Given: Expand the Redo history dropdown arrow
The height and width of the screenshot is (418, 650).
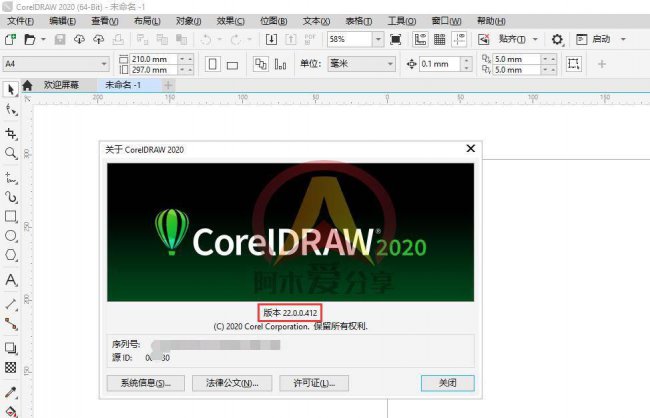Looking at the screenshot, I should [x=250, y=39].
